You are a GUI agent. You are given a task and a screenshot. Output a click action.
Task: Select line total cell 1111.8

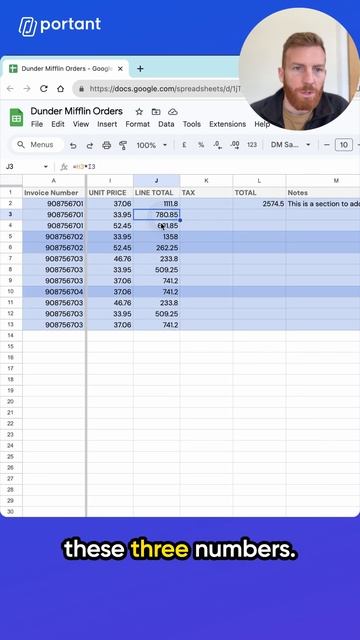point(156,204)
